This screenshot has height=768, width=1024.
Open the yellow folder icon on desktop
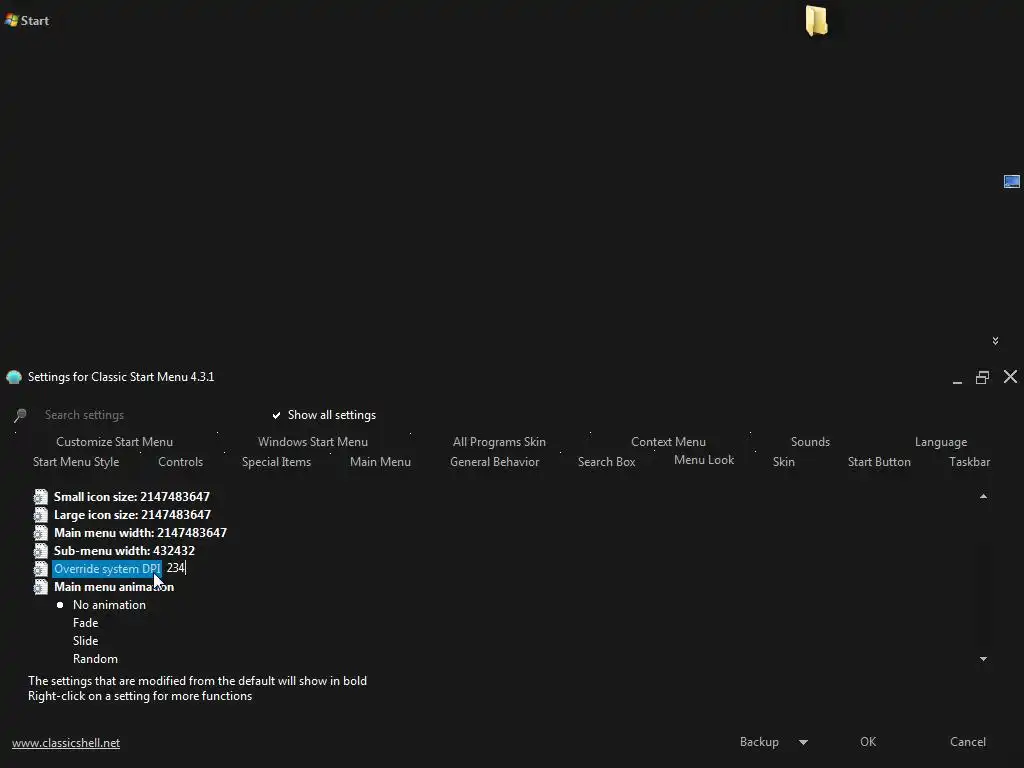816,20
